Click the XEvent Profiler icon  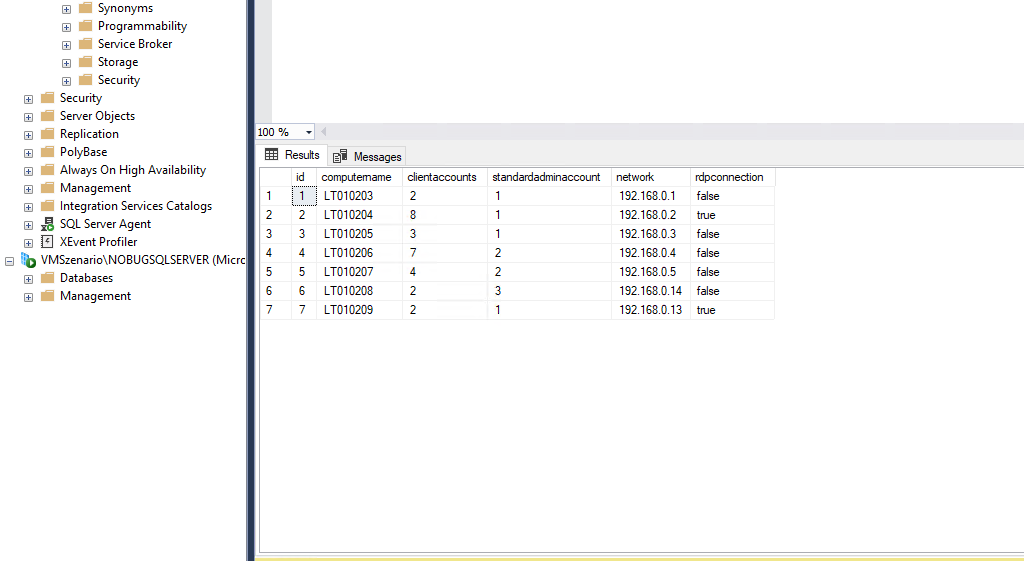[x=47, y=242]
